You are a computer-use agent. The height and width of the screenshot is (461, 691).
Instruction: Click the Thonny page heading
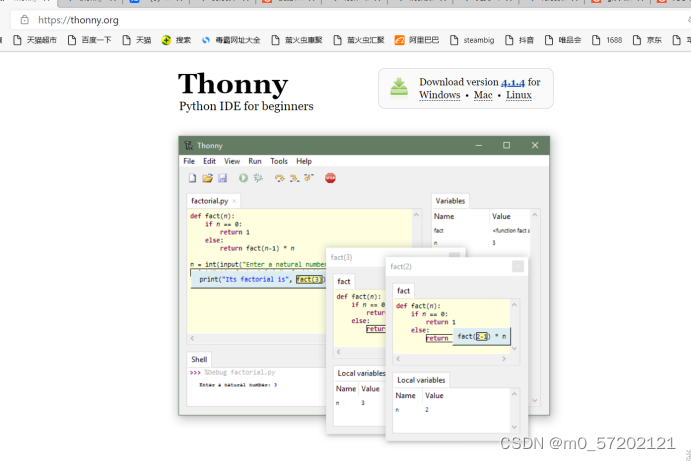pyautogui.click(x=233, y=84)
